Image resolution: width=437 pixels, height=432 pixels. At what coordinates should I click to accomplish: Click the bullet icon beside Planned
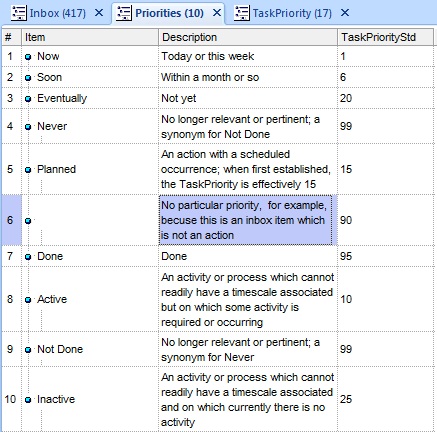point(28,170)
